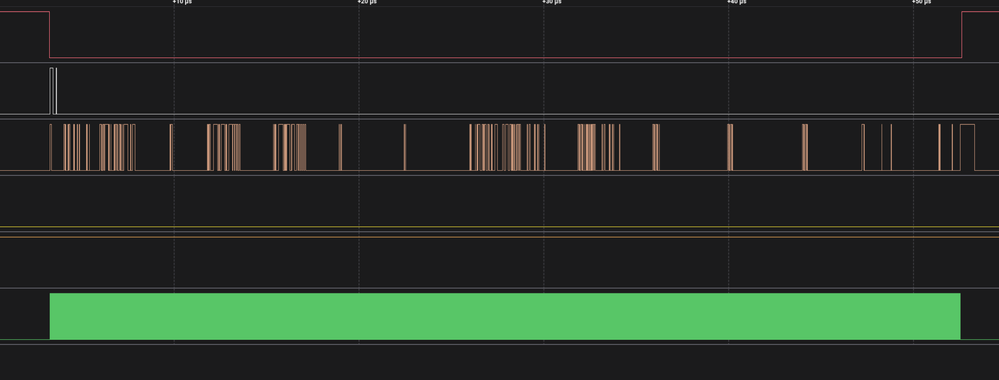999x380 pixels.
Task: Click the wide final pulse on orange channel
Action: 967,147
